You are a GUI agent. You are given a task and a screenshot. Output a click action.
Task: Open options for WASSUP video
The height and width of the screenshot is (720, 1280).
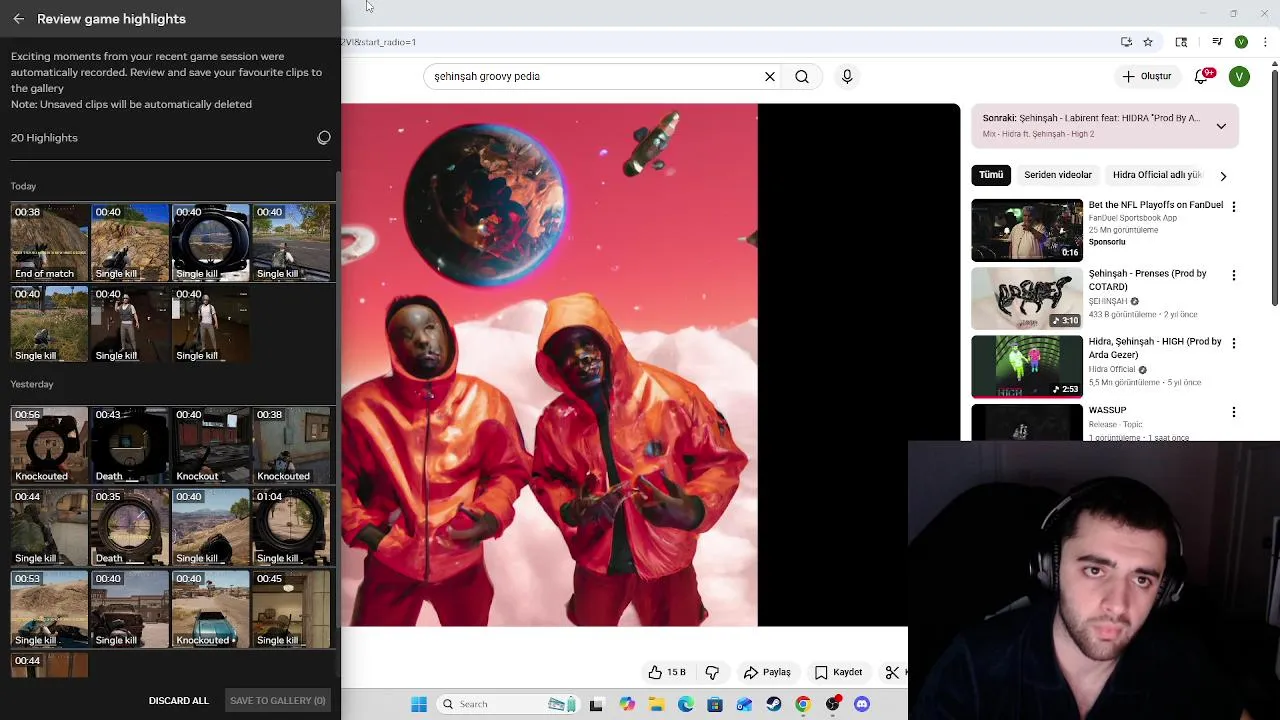pos(1233,412)
